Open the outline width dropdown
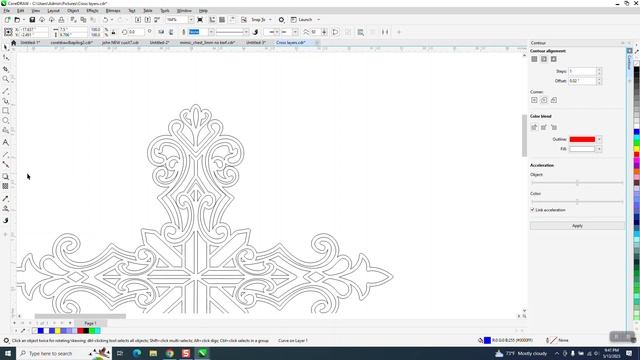 (211, 32)
